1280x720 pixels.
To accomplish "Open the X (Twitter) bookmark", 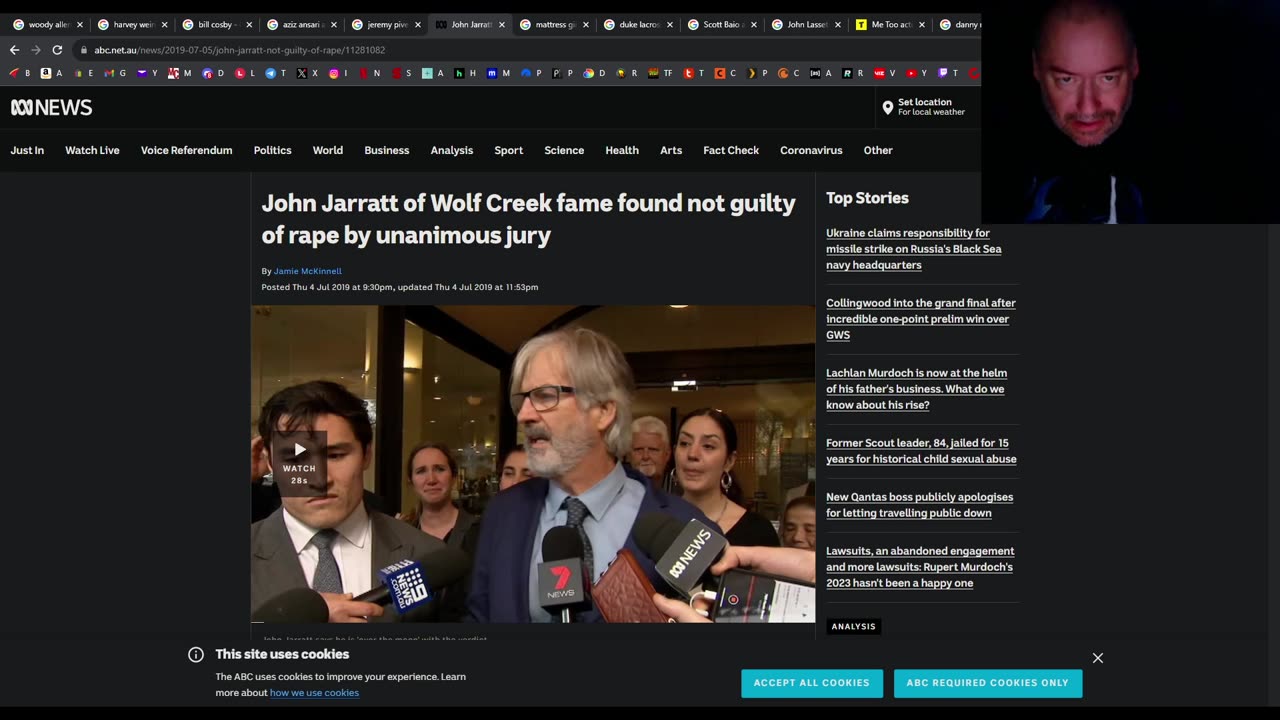I will click(x=302, y=73).
